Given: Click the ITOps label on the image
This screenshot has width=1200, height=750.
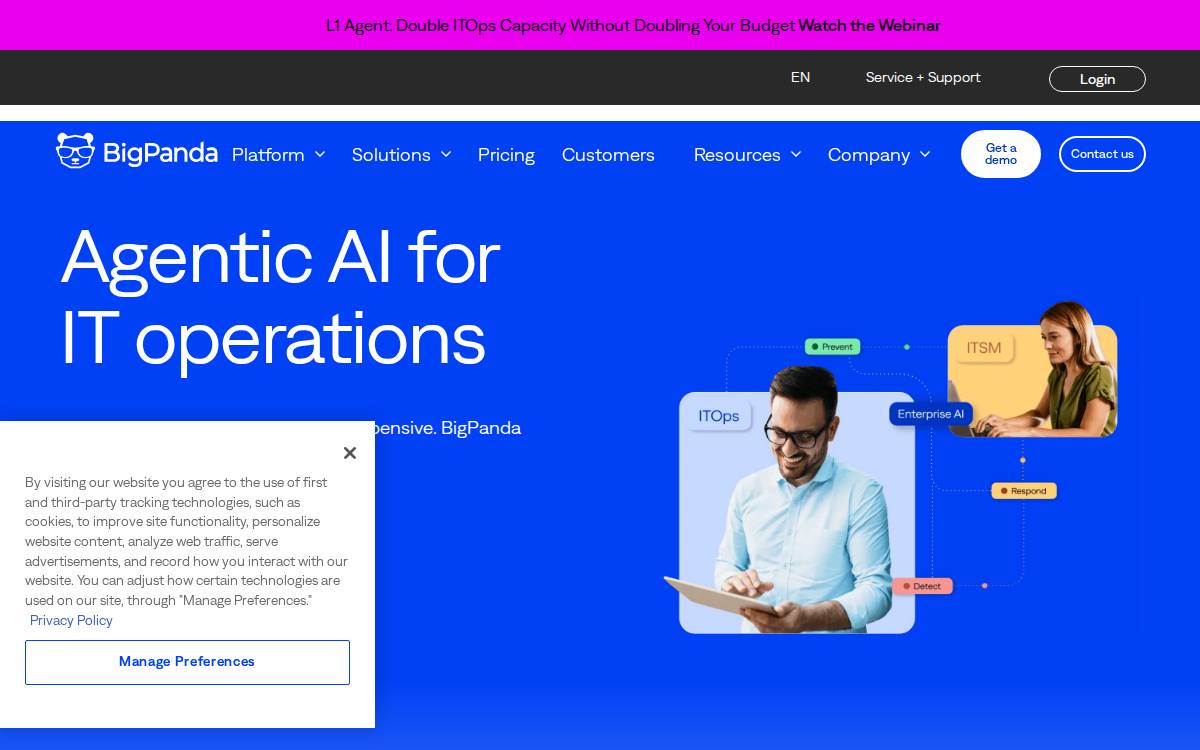Looking at the screenshot, I should click(x=719, y=416).
